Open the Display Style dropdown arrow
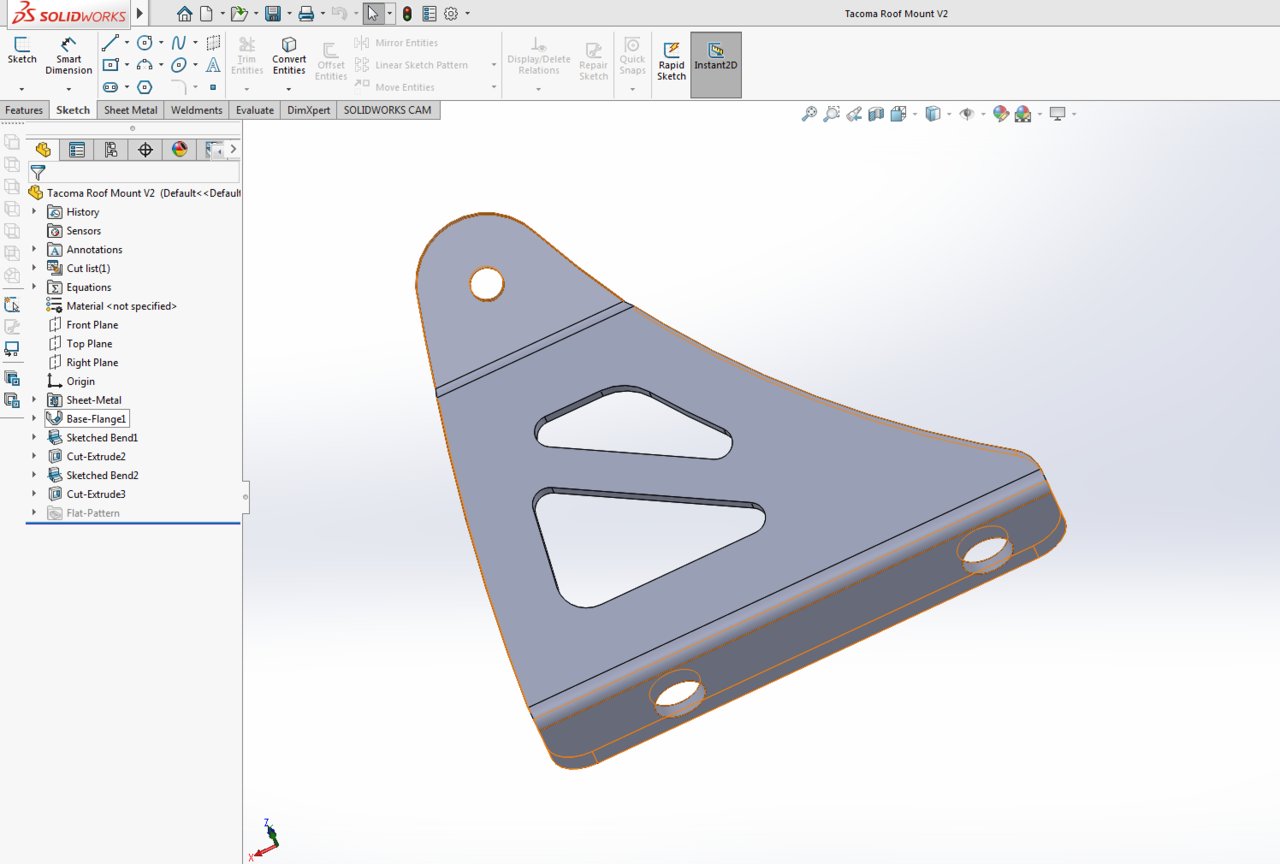 point(948,115)
